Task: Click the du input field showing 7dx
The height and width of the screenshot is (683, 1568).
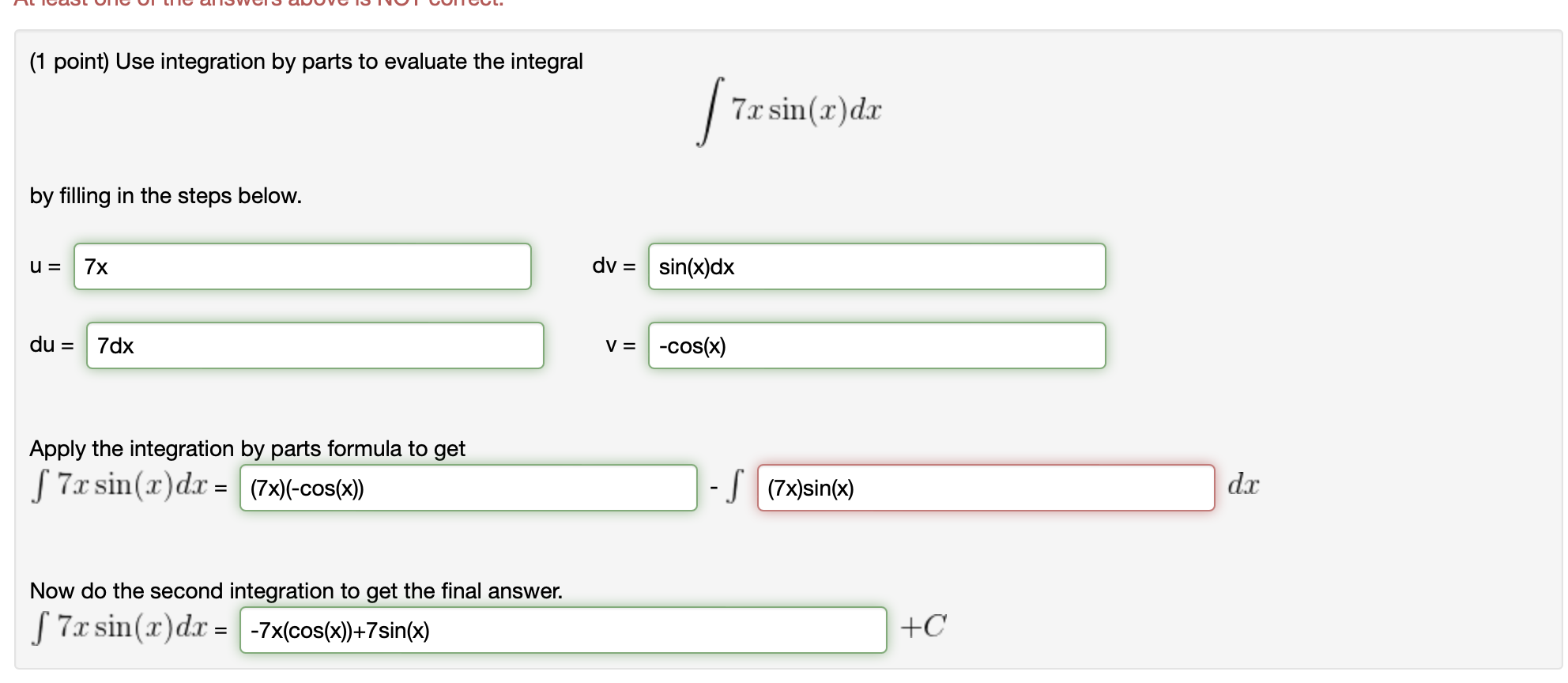Action: coord(314,345)
